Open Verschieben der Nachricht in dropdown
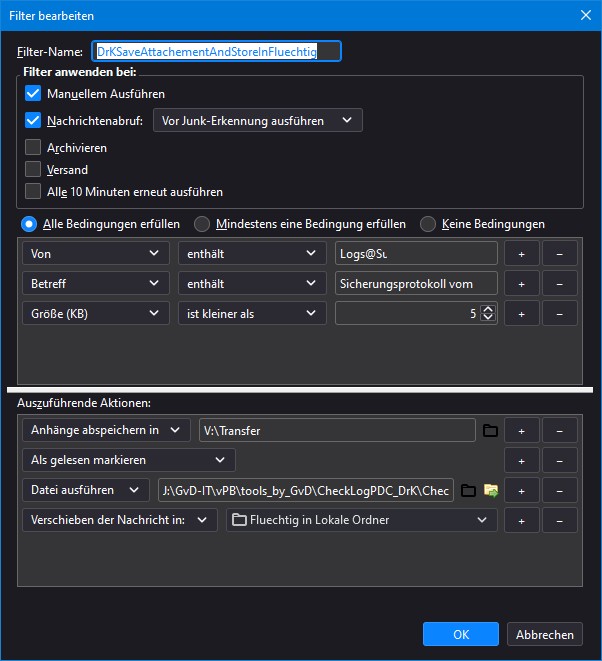Screen dimensions: 602x661 120,520
